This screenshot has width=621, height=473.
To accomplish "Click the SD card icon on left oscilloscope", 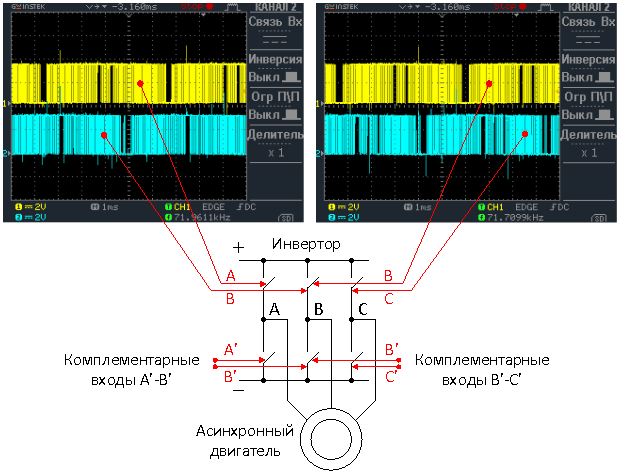I will coord(286,218).
